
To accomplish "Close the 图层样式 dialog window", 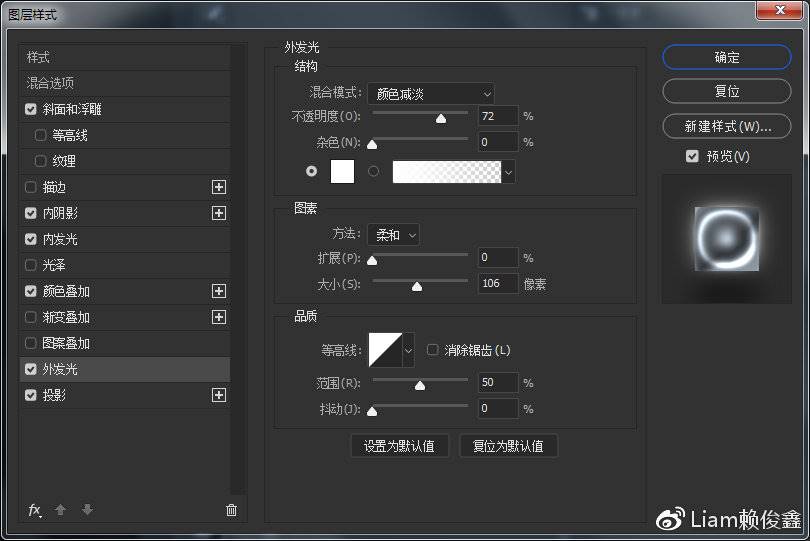I will tap(780, 10).
